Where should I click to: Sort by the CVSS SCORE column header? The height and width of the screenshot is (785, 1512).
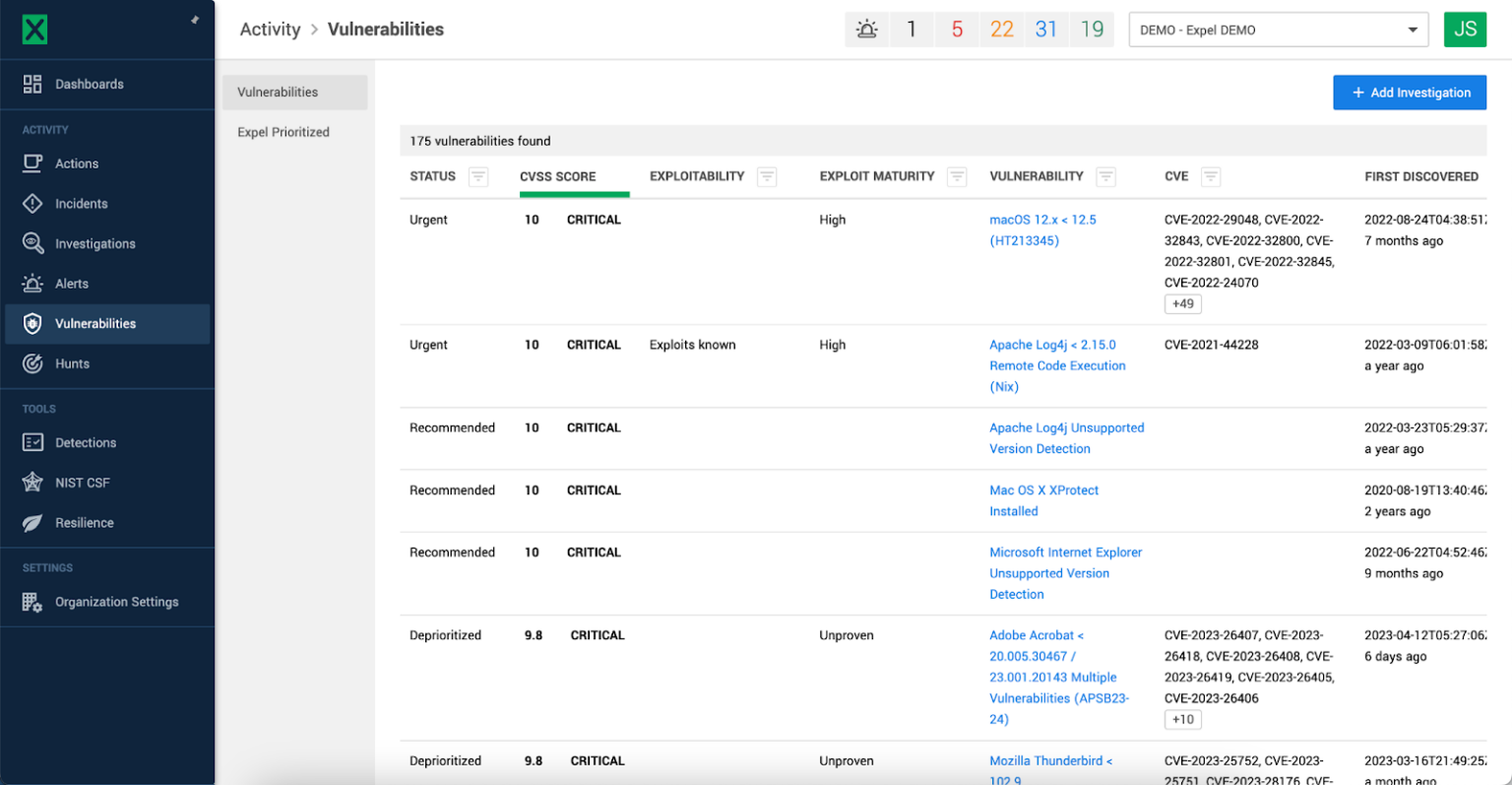coord(557,177)
